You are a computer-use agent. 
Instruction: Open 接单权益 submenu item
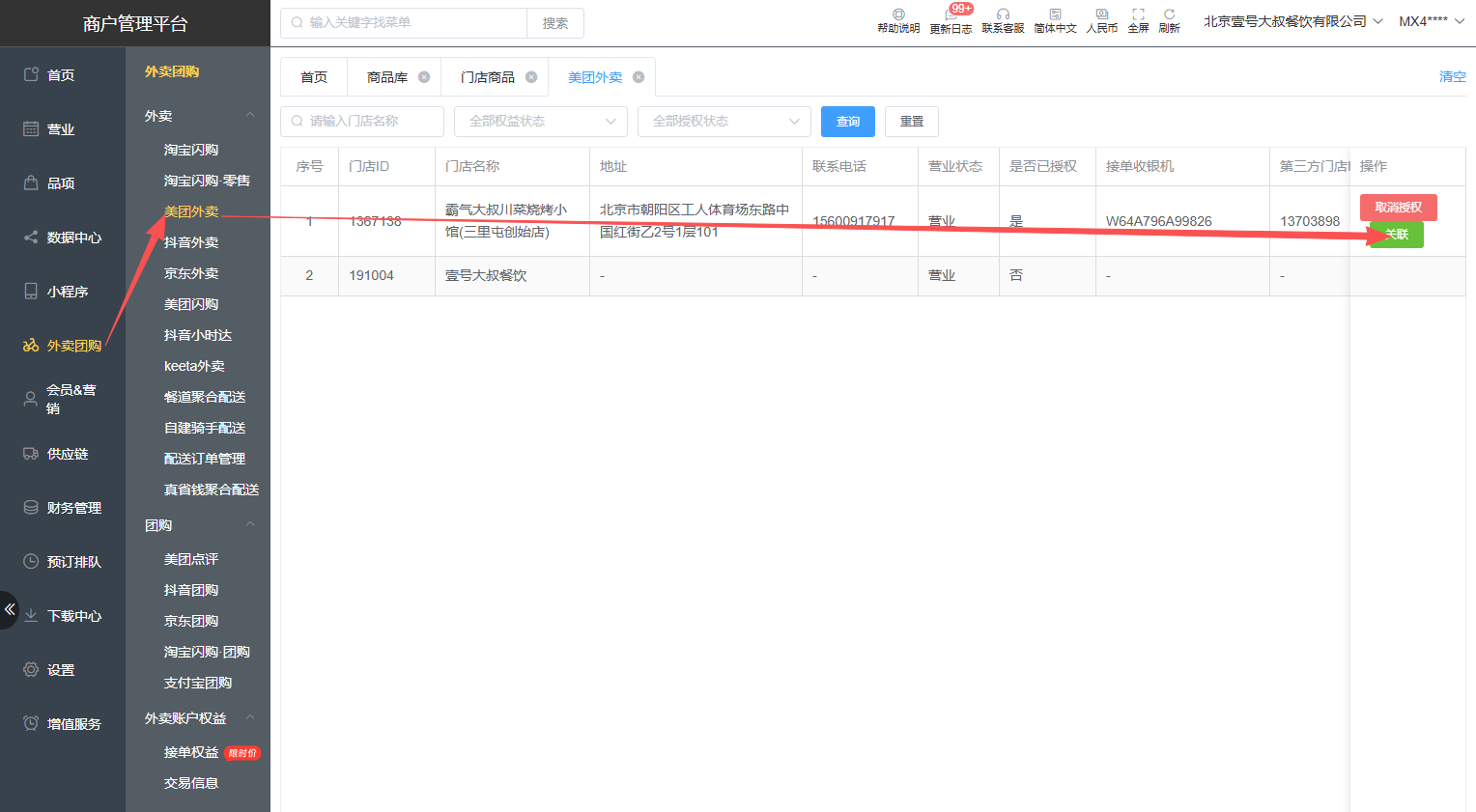pos(191,752)
